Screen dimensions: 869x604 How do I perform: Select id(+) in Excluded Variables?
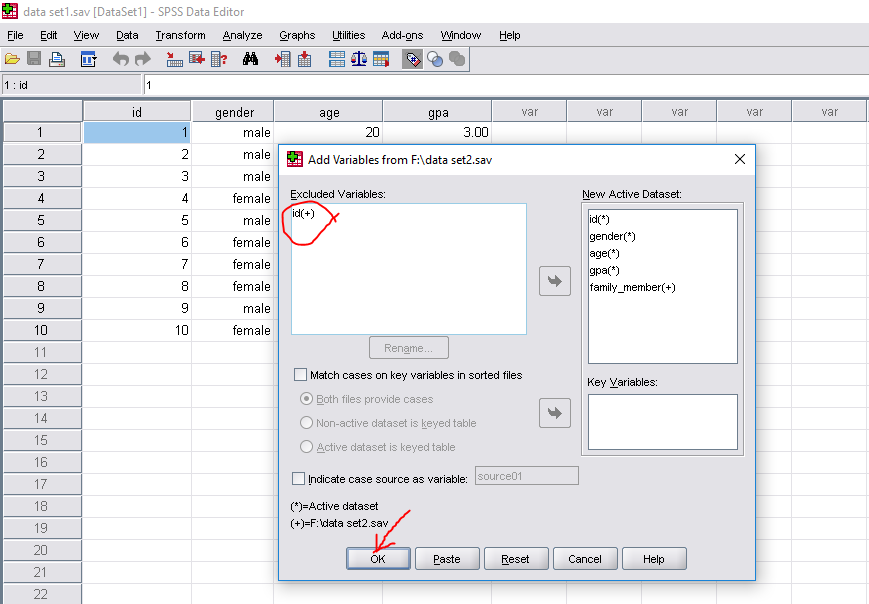click(x=304, y=213)
